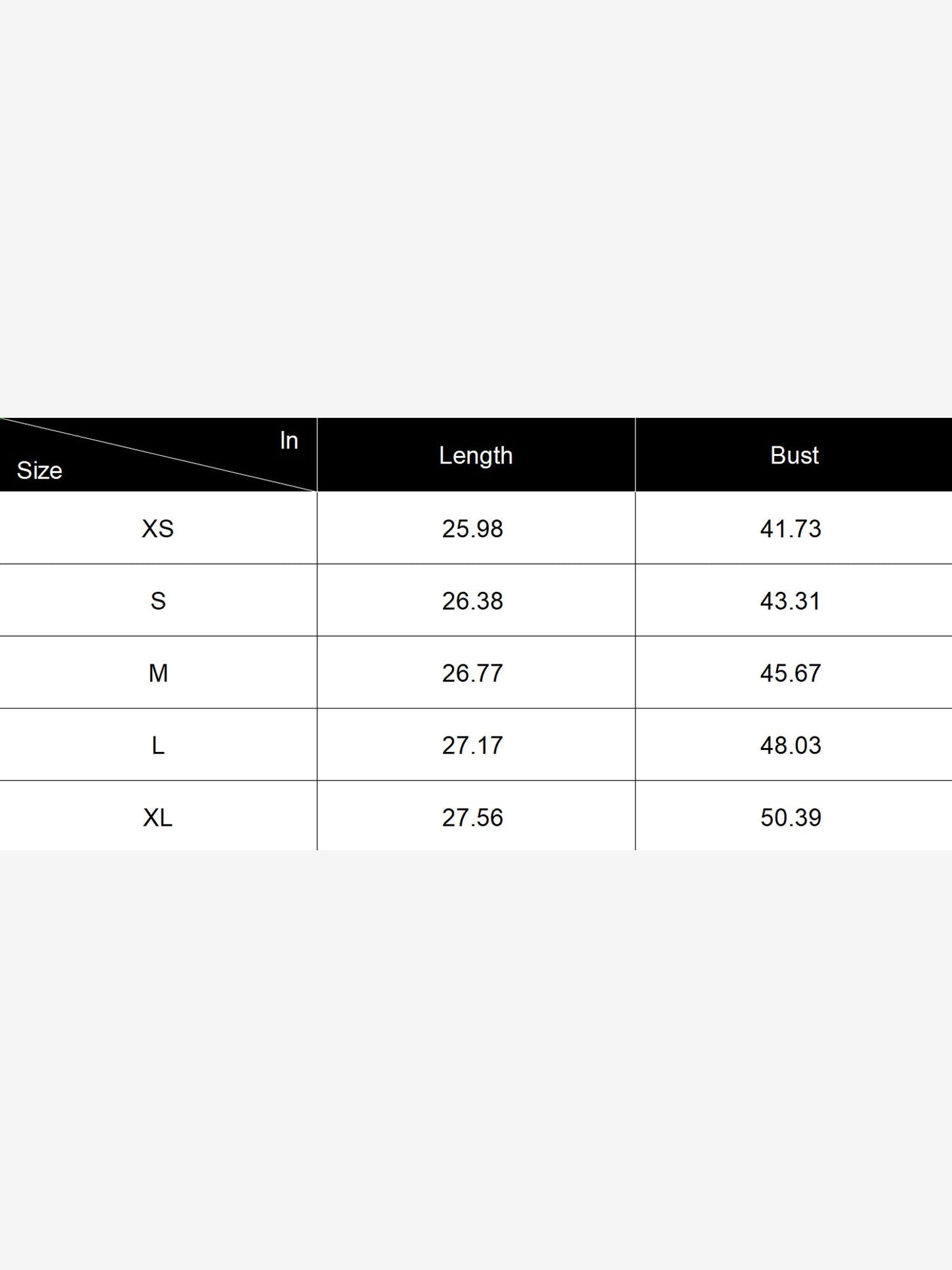Click S length value 26.38

tap(472, 601)
